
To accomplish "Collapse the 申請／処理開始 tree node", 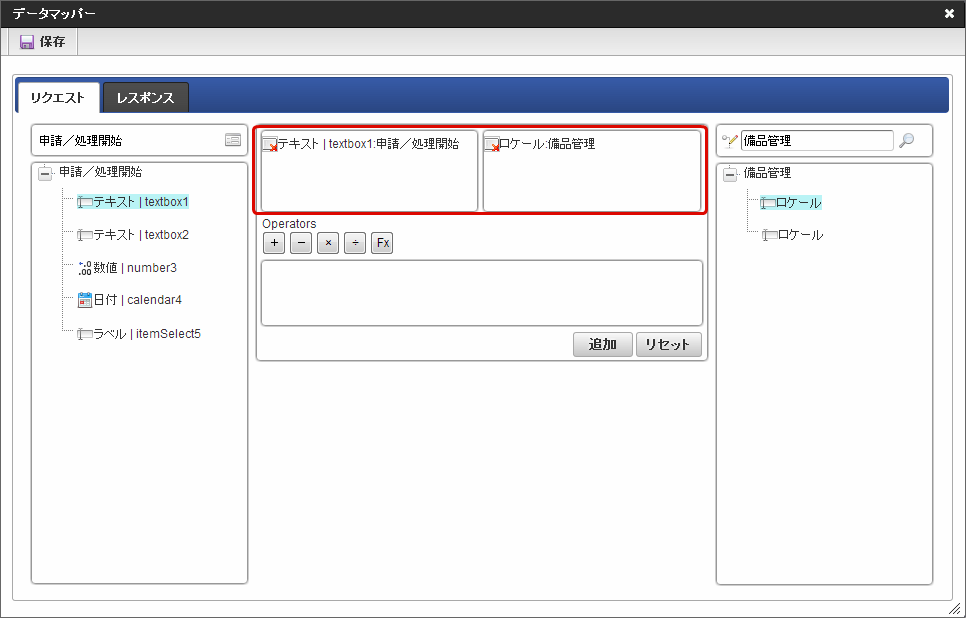I will tap(45, 173).
